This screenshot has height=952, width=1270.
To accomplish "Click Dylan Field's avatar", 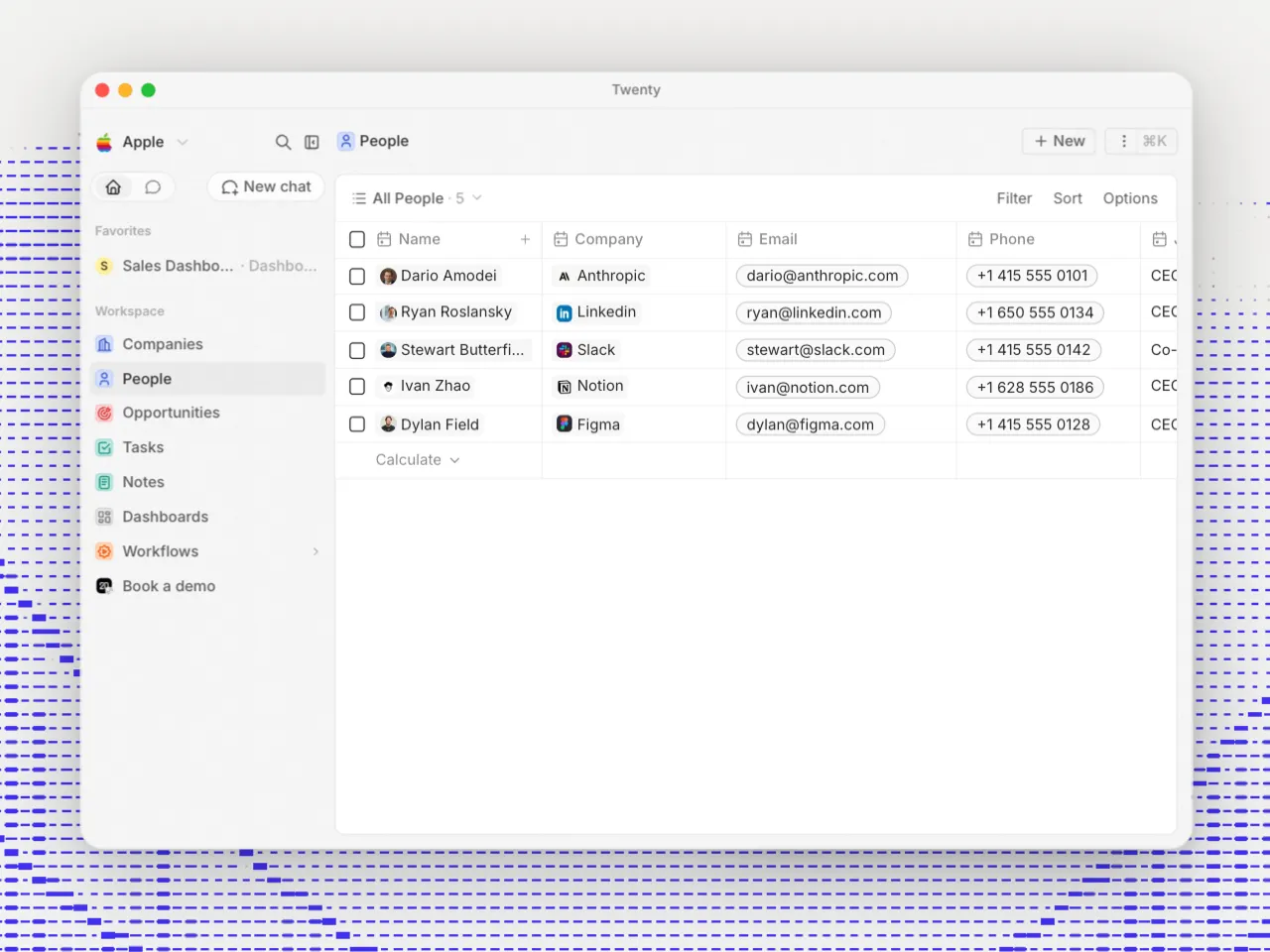I will tap(388, 424).
